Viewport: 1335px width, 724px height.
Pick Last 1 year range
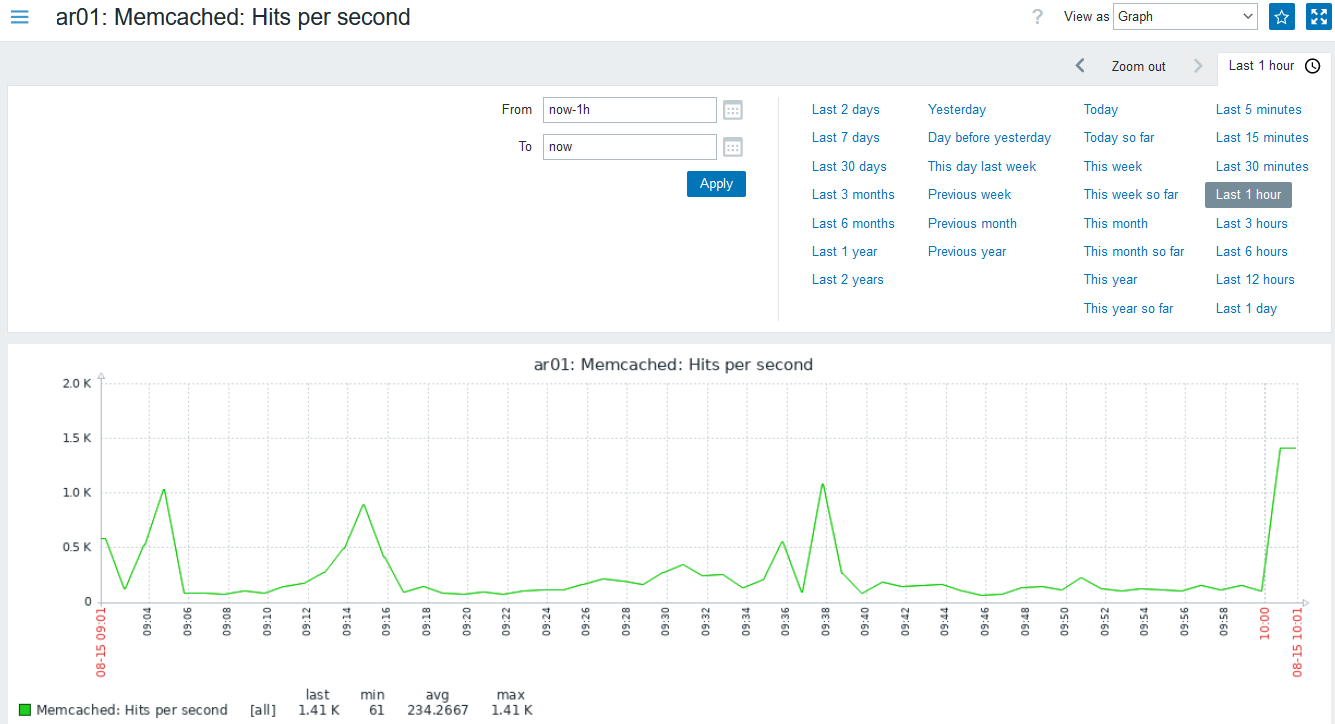(x=845, y=252)
